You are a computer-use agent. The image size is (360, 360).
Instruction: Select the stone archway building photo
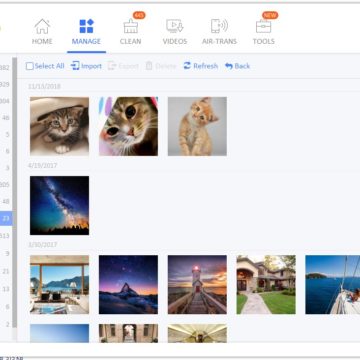click(128, 333)
